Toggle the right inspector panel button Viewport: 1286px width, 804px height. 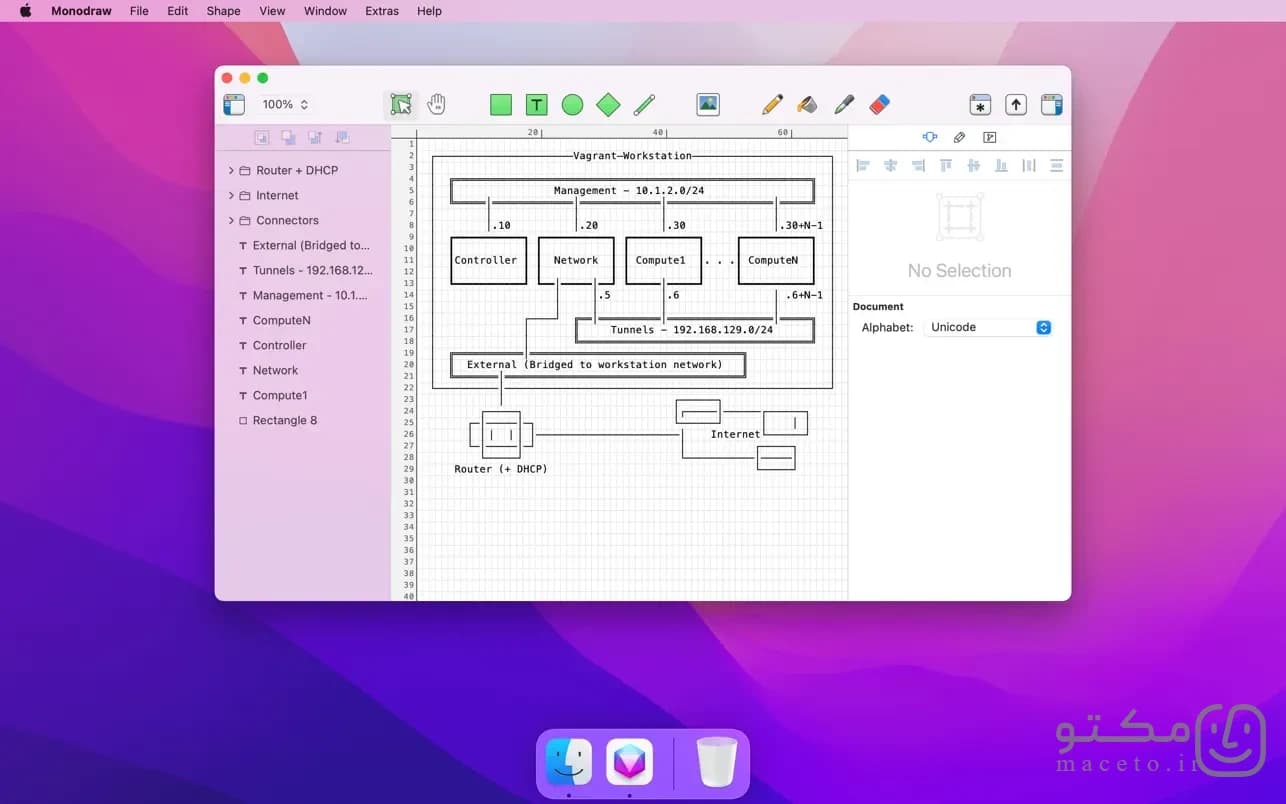coord(1051,104)
